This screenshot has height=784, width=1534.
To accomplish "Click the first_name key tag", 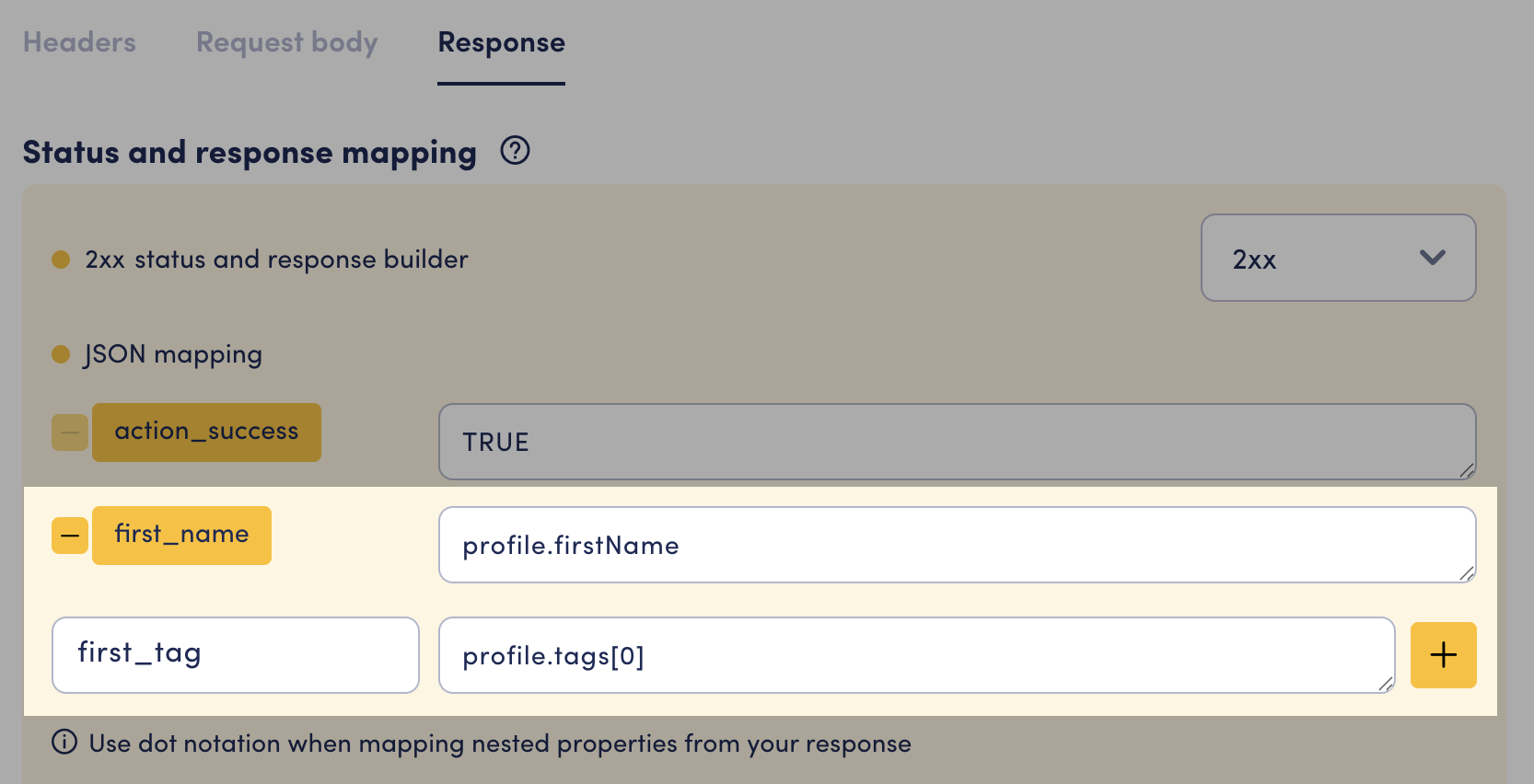I will pos(181,535).
